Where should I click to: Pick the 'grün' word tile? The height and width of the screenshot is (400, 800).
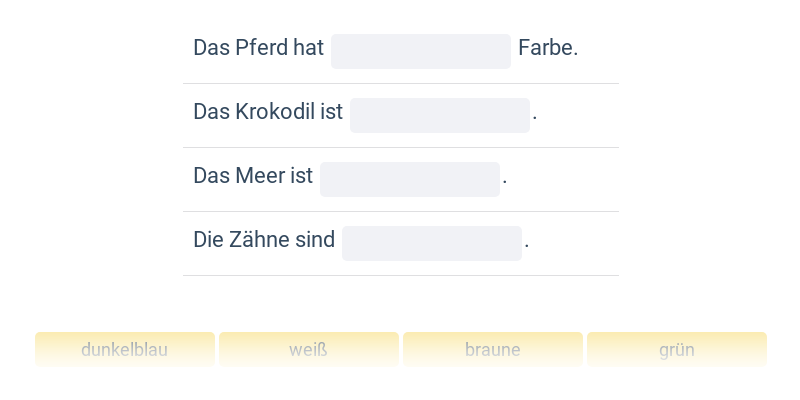coord(677,350)
